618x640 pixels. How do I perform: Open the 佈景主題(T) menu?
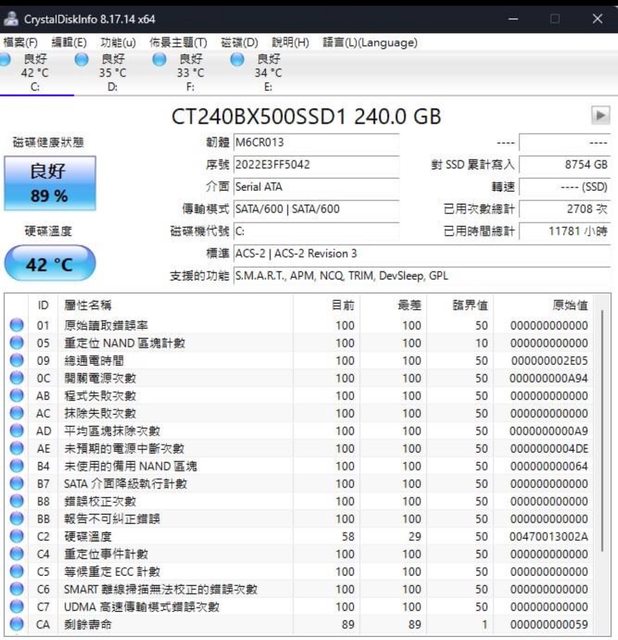point(178,43)
